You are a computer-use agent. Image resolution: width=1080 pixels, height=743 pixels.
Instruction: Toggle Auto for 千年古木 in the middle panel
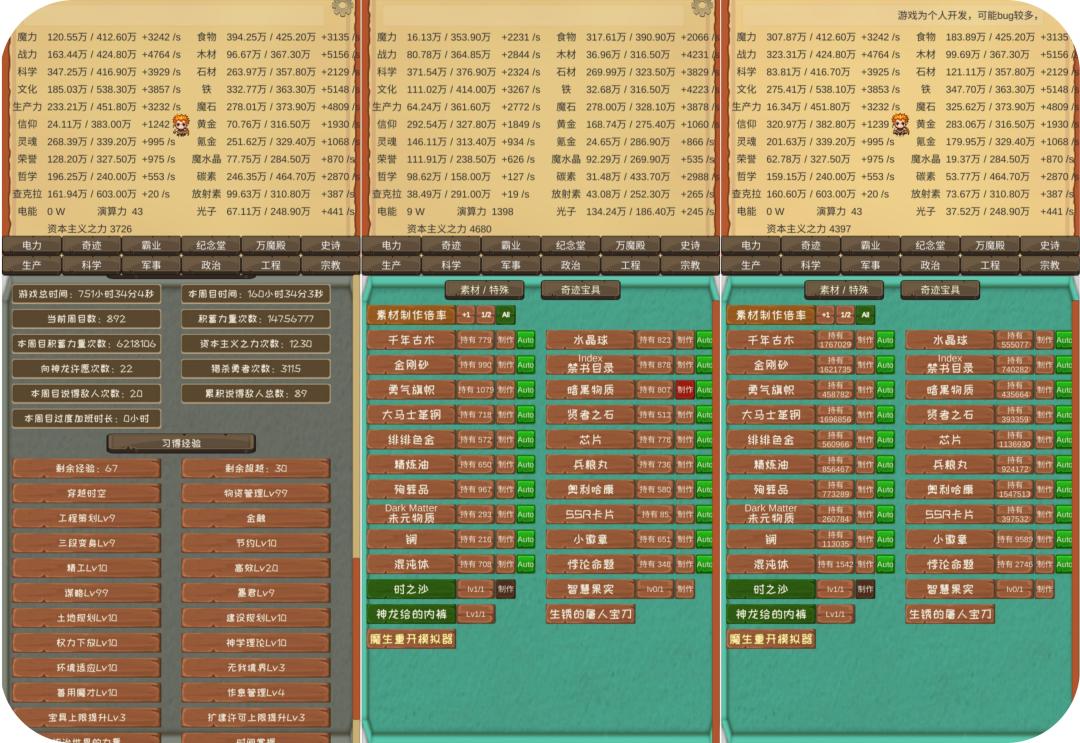tap(526, 339)
